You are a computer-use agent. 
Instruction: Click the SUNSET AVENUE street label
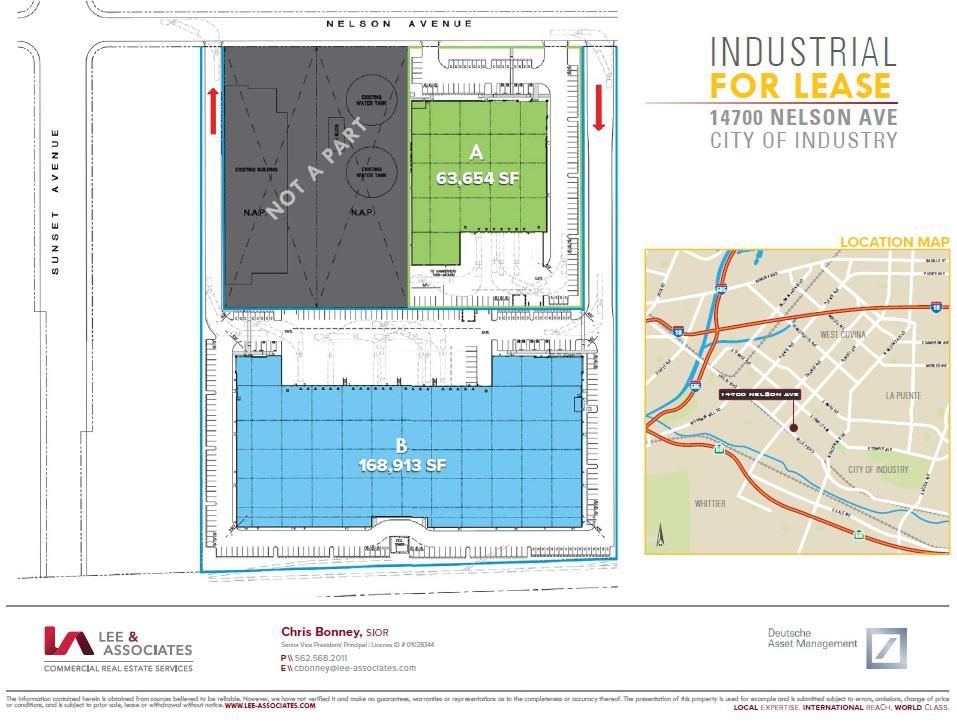click(56, 201)
